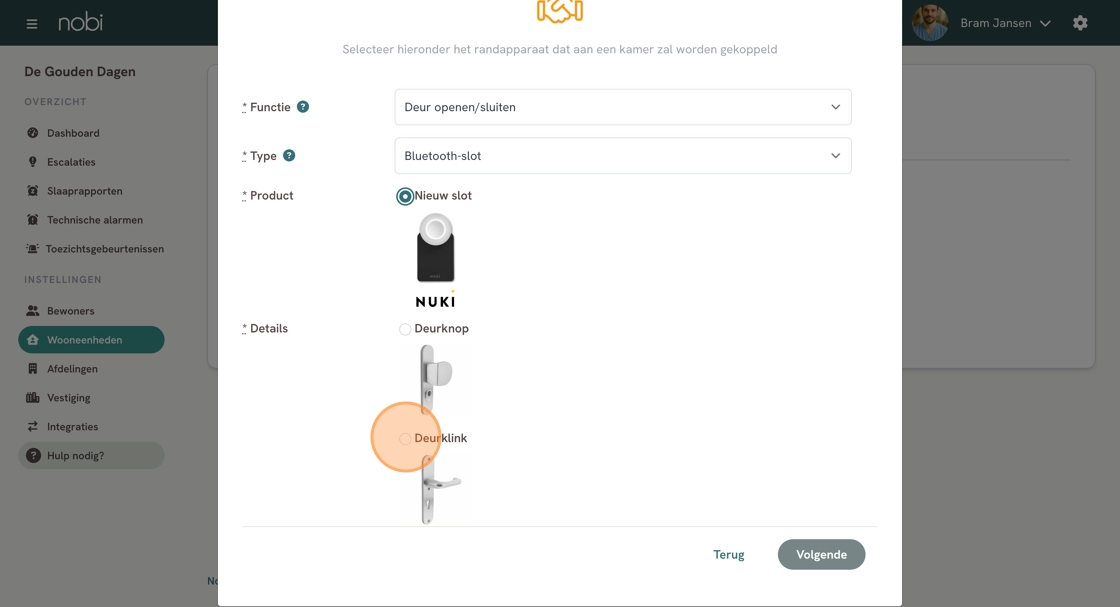Click the Hulp nodig? button
The width and height of the screenshot is (1120, 607).
tap(91, 456)
